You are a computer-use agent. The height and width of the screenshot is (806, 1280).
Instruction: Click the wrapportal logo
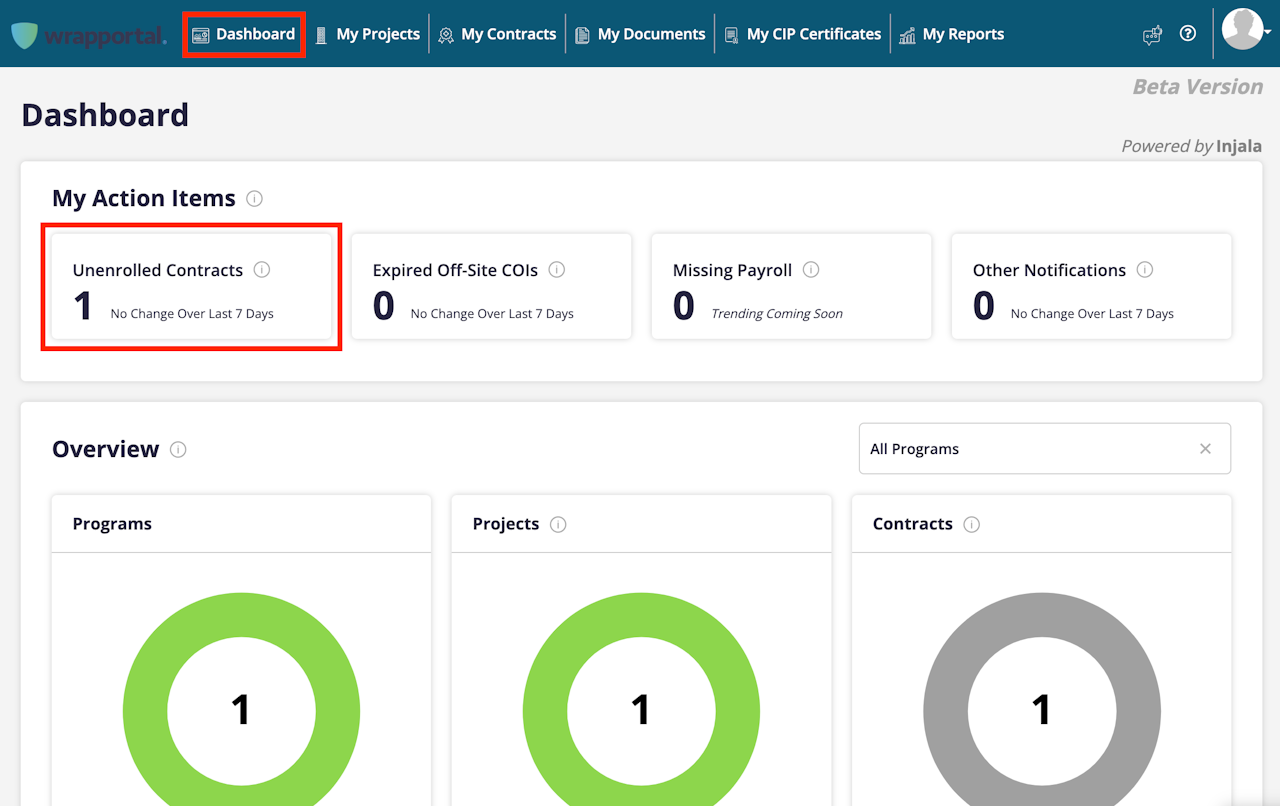[x=88, y=35]
